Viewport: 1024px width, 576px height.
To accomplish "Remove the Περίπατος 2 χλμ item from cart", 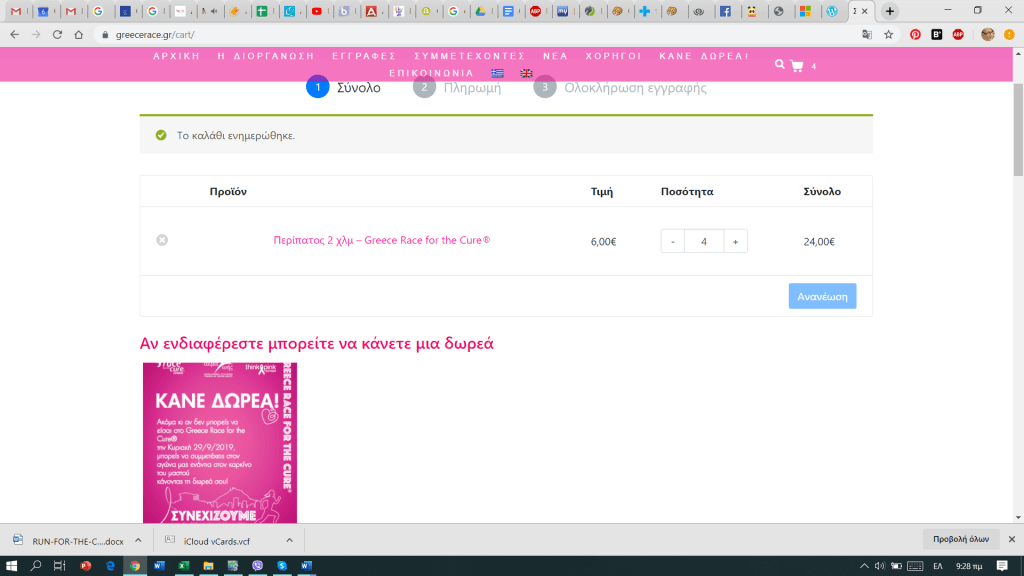I will tap(162, 240).
